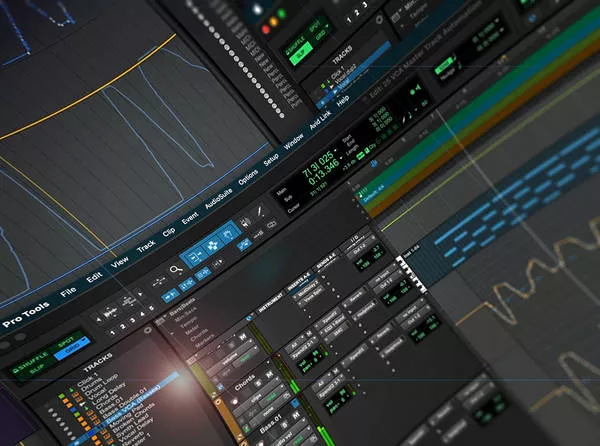Screen dimensions: 600x446
Task: Open the Avid Link menu
Action: click(320, 120)
